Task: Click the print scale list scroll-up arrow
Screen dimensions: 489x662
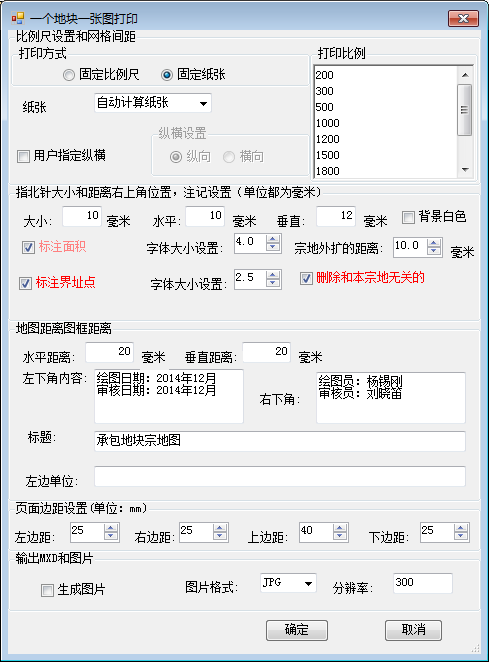Action: point(465,75)
